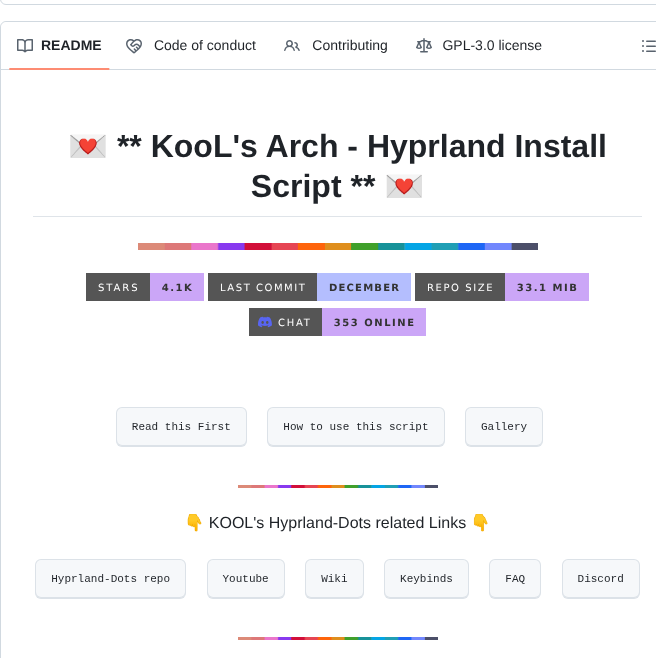Viewport: 656px width, 658px height.
Task: Open the Read this First button
Action: coord(181,427)
